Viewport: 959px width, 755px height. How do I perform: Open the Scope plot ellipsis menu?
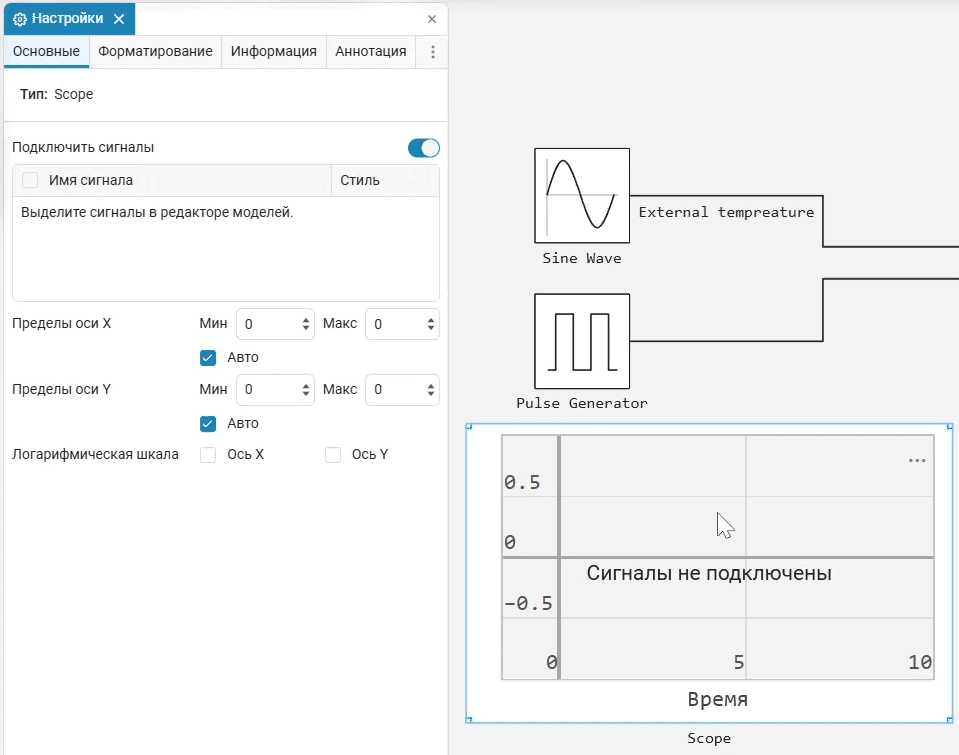(x=917, y=460)
